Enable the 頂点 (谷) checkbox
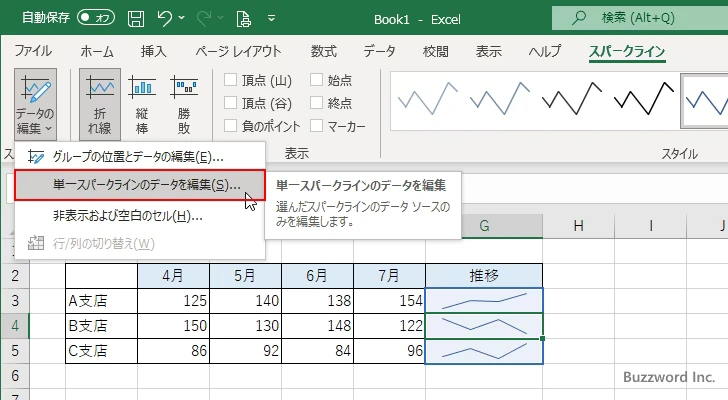 [x=230, y=103]
